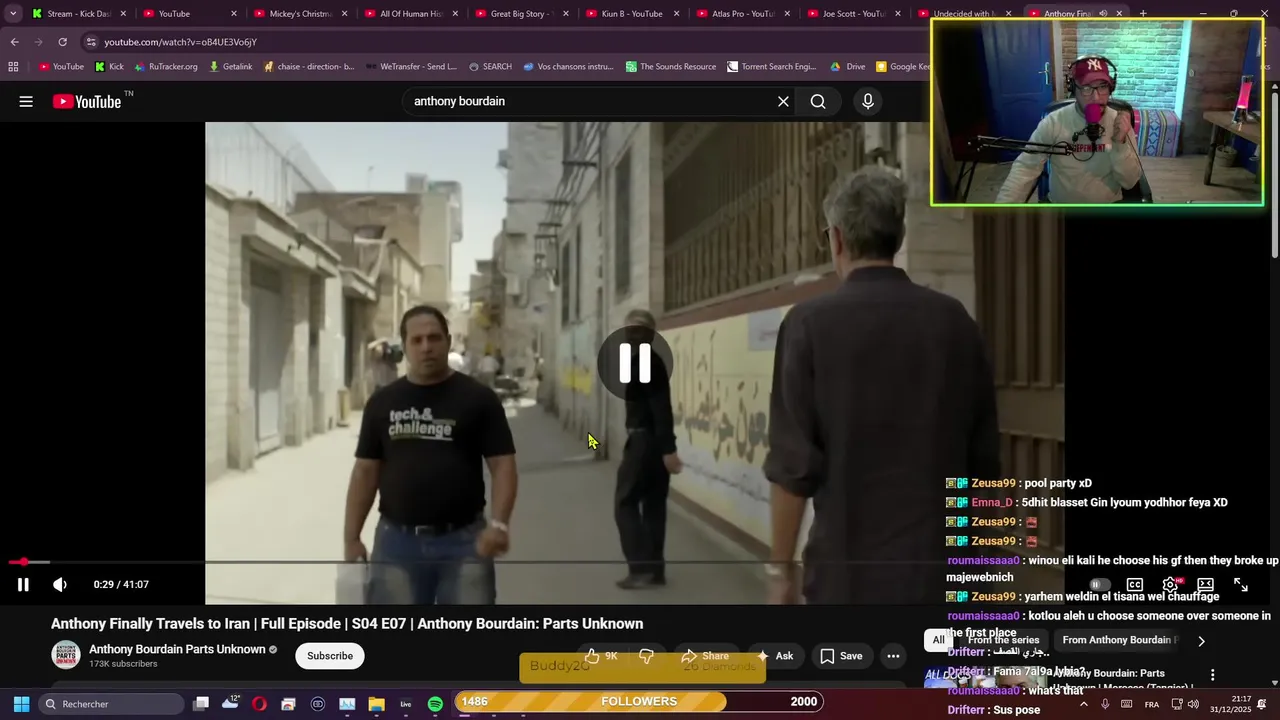Go to the YouTube home logo
This screenshot has height=720, width=1280.
pyautogui.click(x=87, y=101)
